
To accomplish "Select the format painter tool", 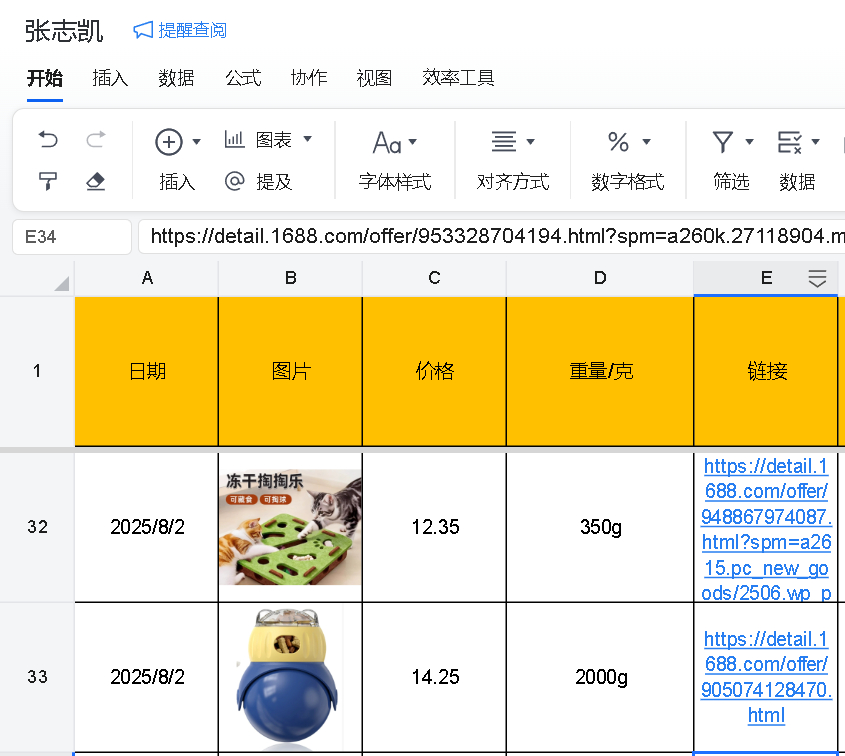I will [48, 181].
